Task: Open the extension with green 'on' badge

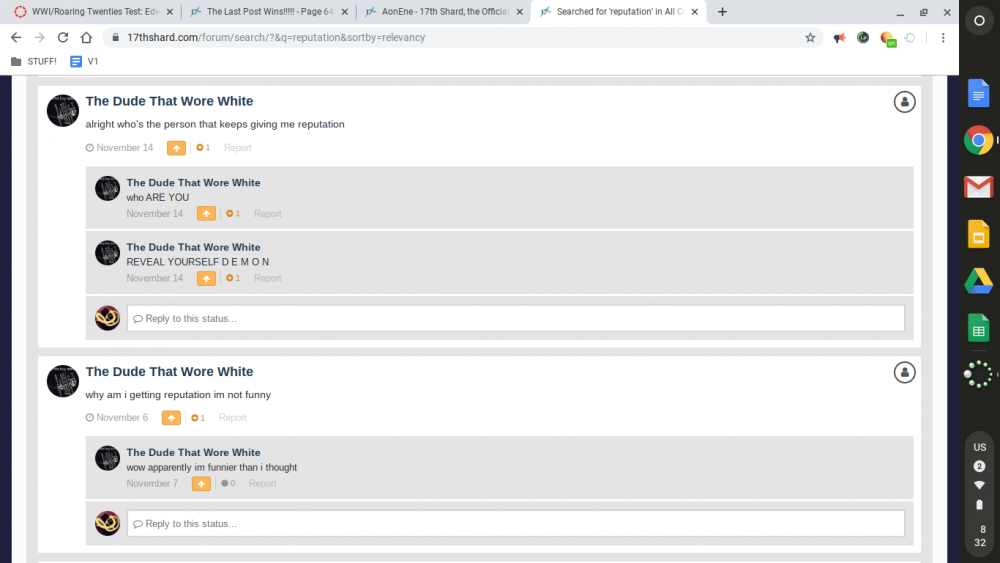Action: click(x=888, y=39)
